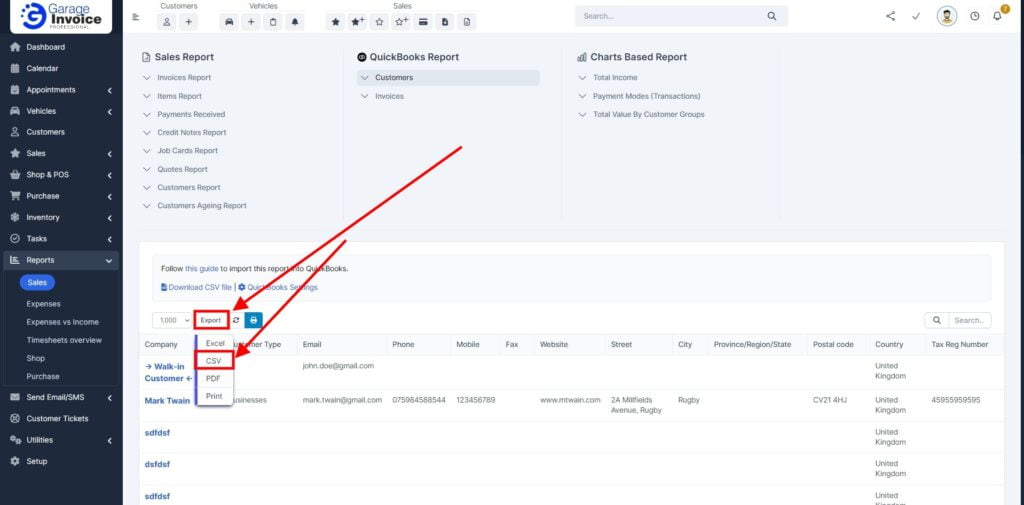Open customers list person icon

[167, 22]
